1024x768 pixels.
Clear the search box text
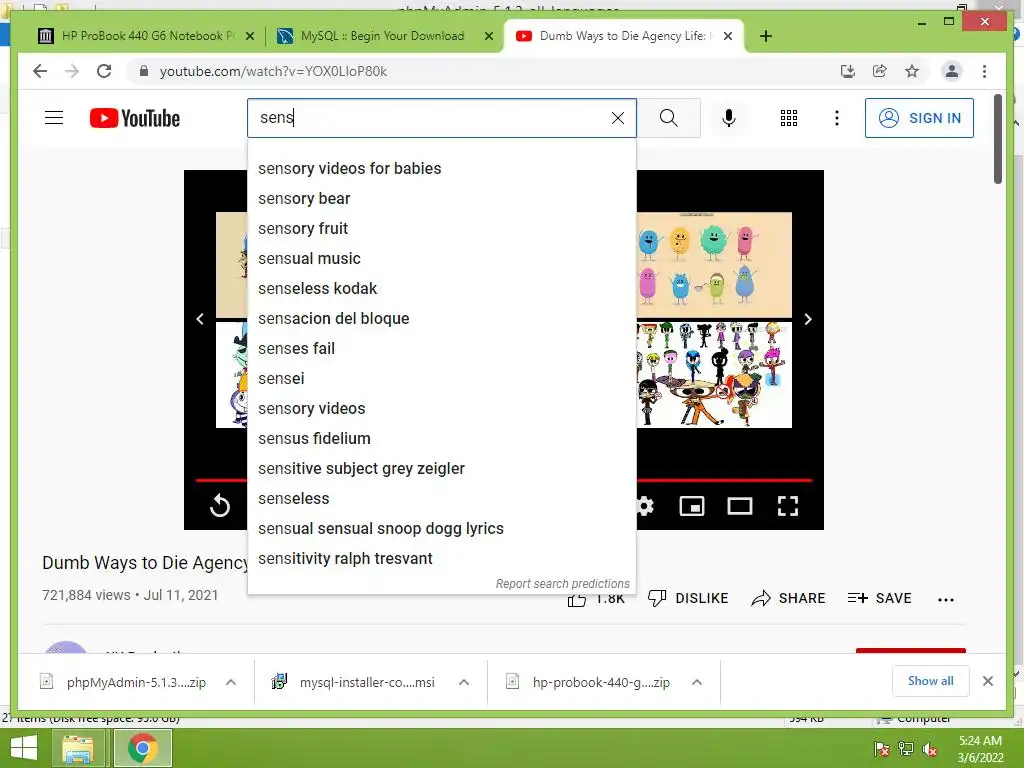617,118
